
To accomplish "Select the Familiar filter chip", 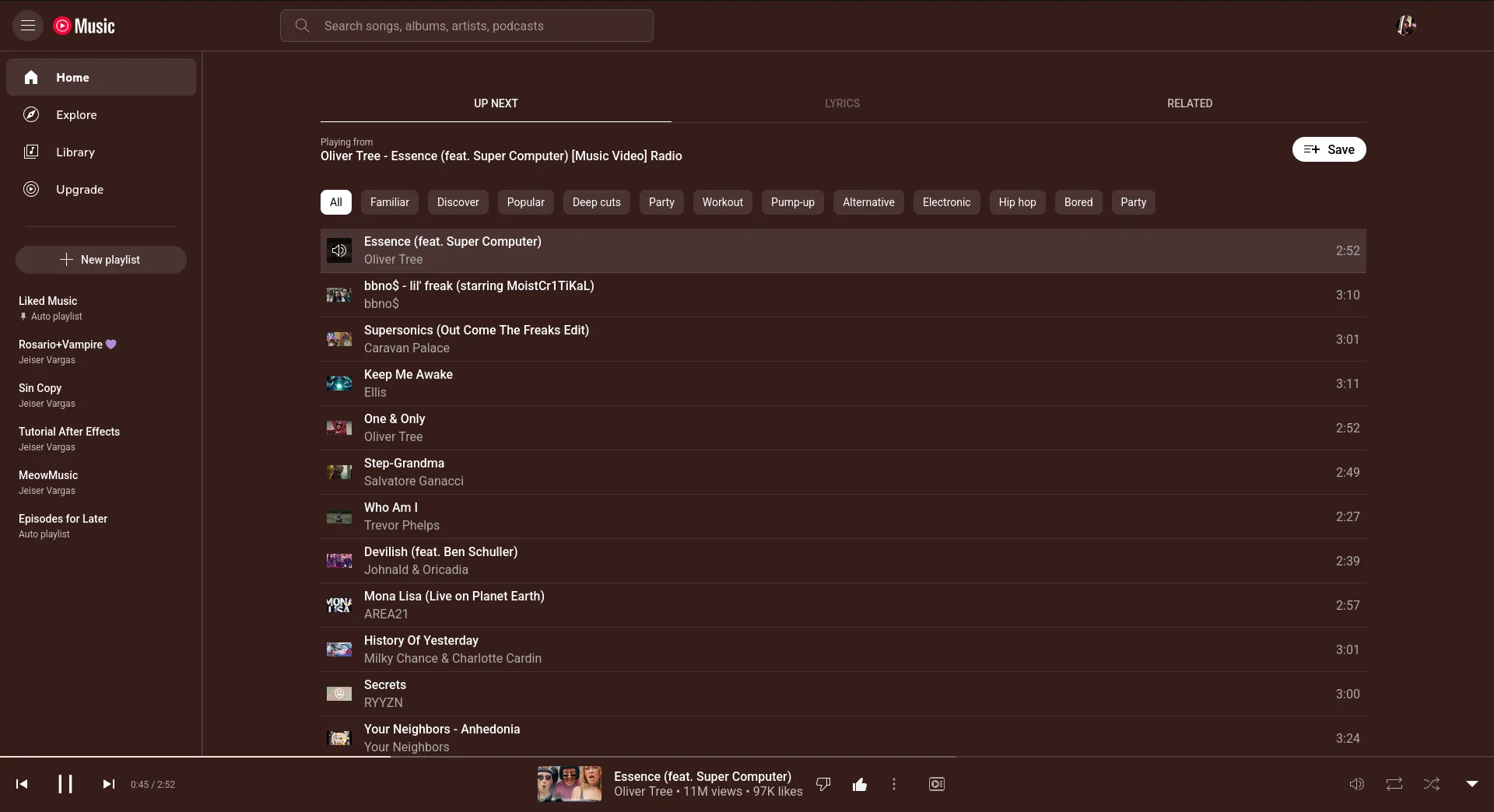I will tap(390, 202).
